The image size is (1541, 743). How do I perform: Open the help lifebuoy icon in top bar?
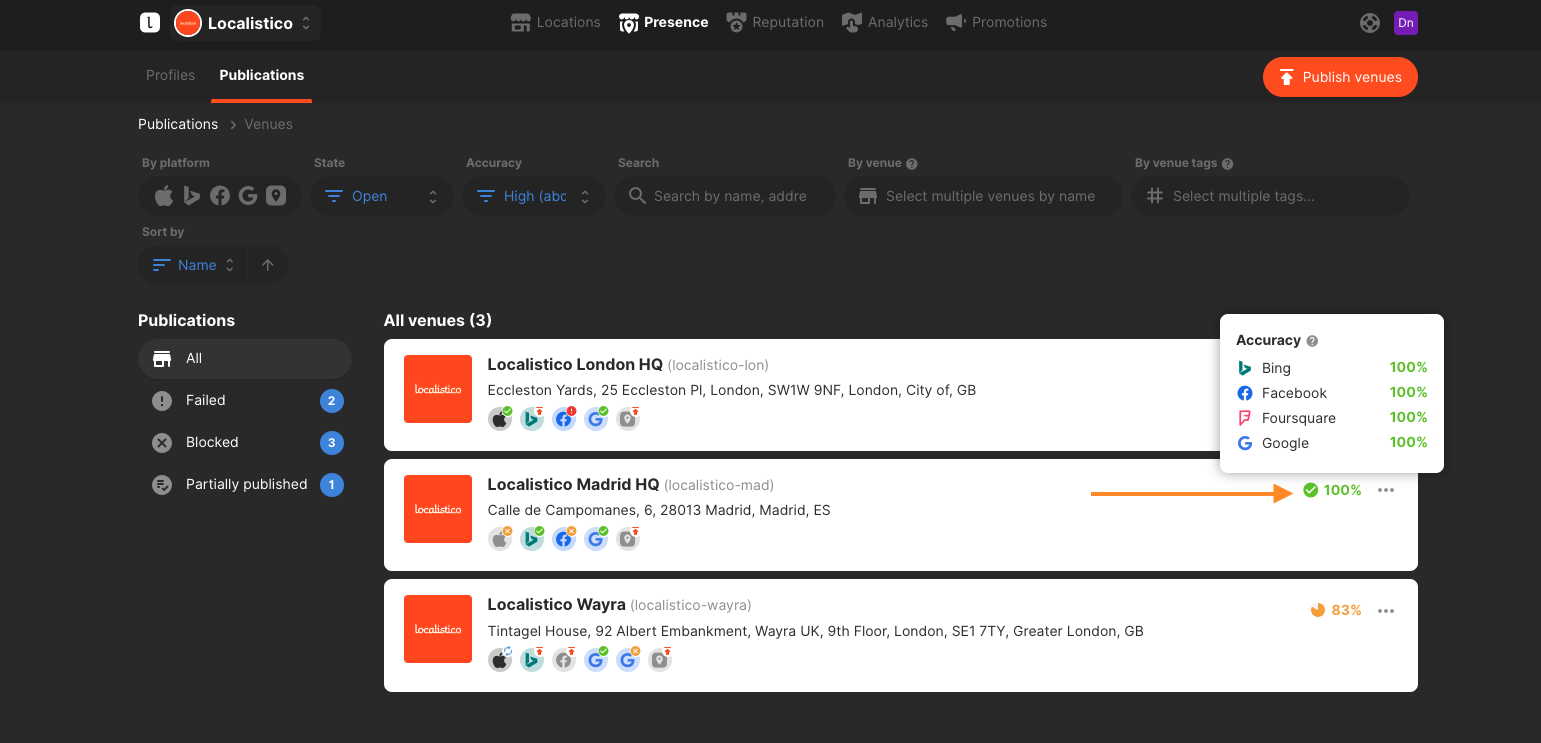(1370, 23)
